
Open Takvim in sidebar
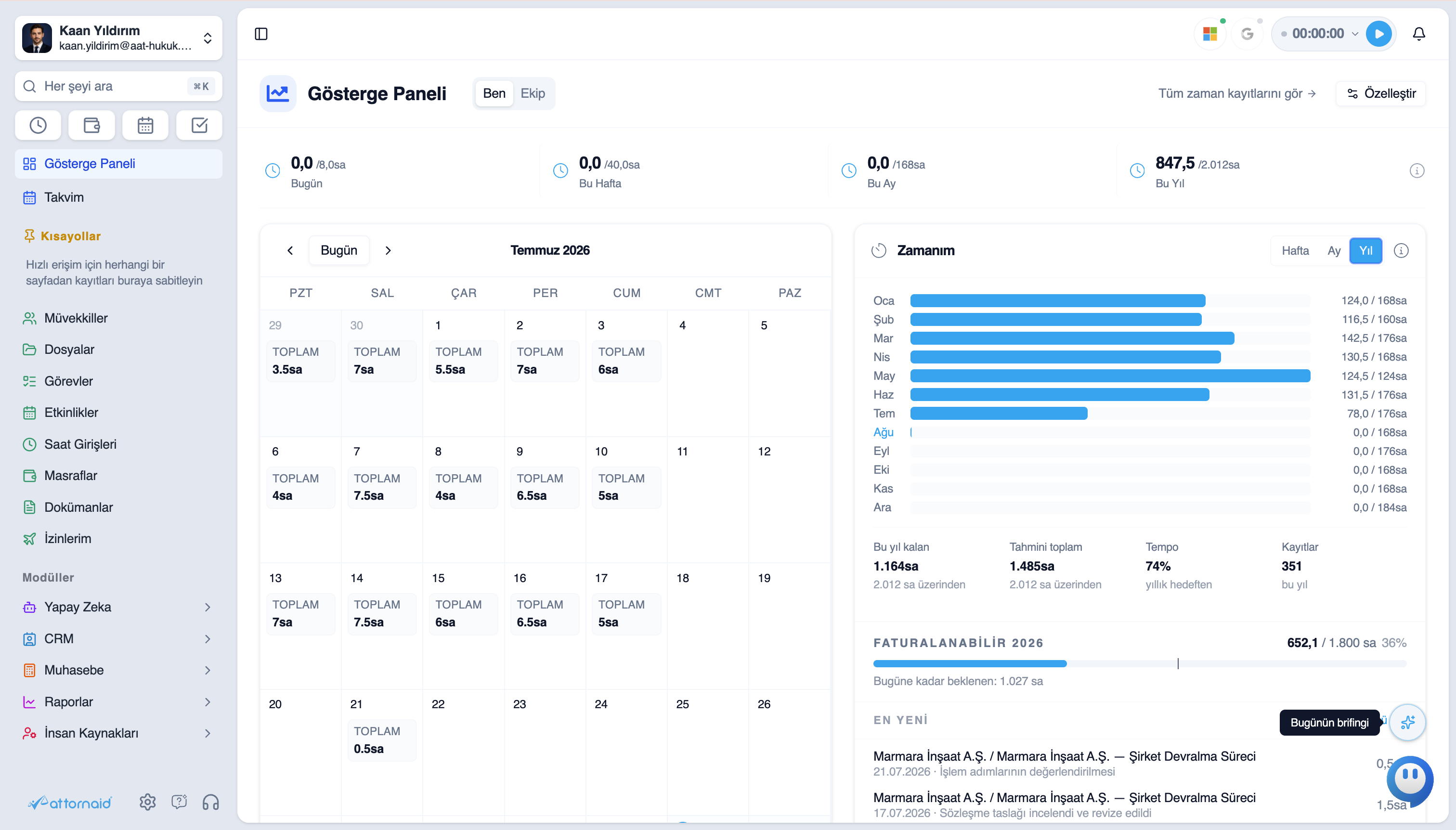pyautogui.click(x=118, y=197)
